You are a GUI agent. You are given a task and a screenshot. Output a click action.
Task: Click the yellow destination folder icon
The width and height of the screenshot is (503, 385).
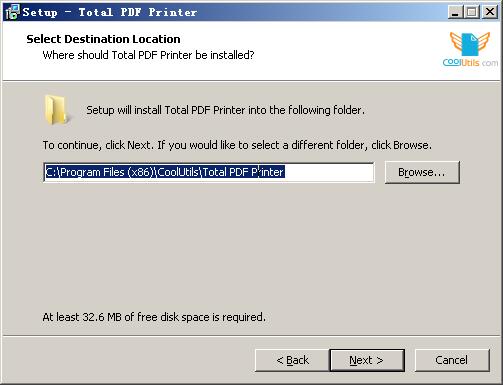click(57, 109)
